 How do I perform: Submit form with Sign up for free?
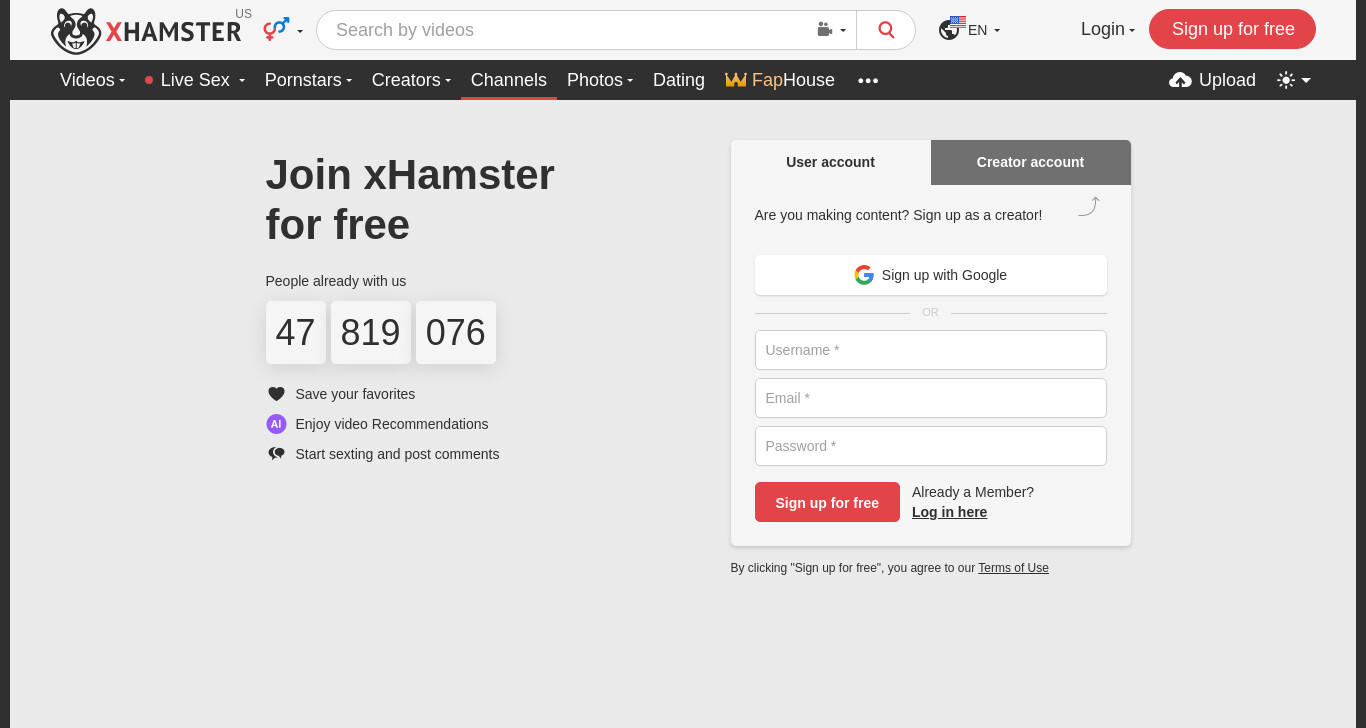[827, 502]
